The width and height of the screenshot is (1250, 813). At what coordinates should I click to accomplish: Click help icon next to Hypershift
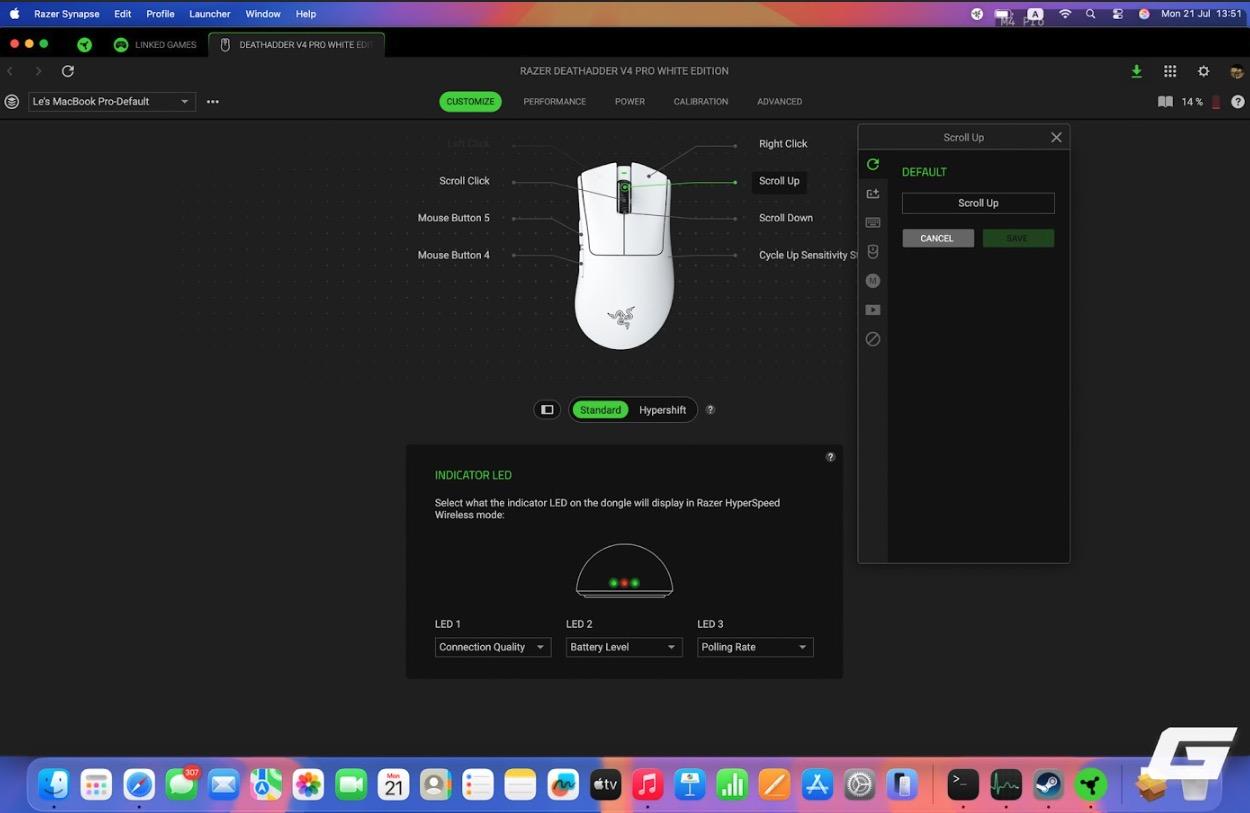pyautogui.click(x=710, y=410)
